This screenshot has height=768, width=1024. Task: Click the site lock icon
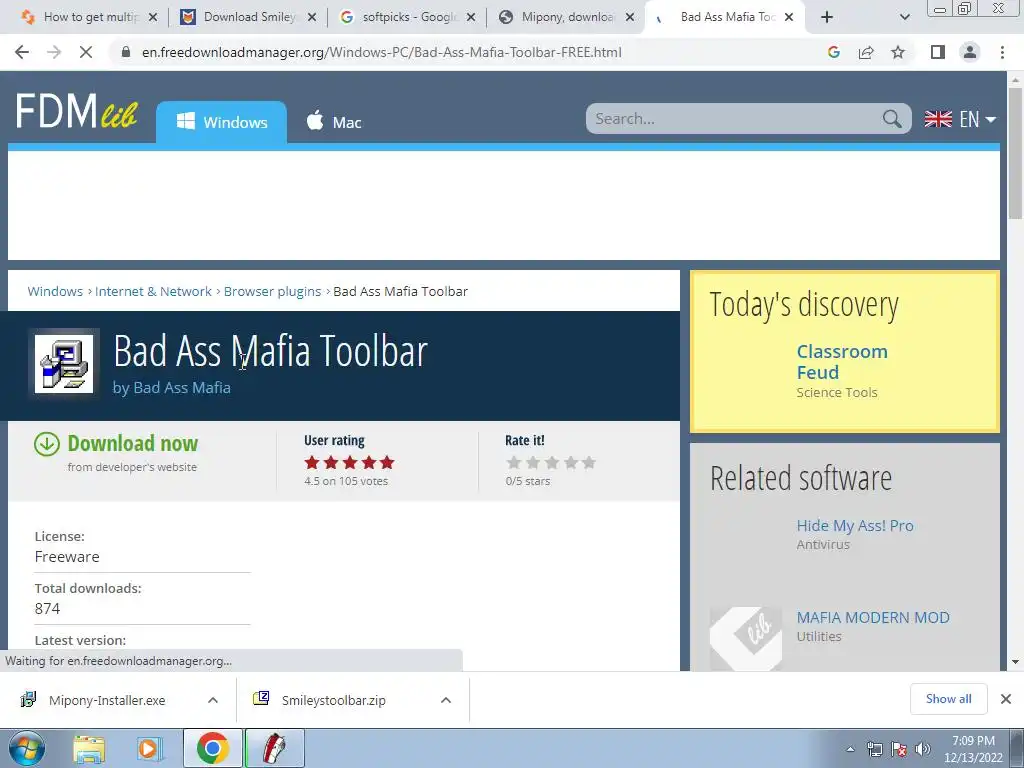pos(126,52)
